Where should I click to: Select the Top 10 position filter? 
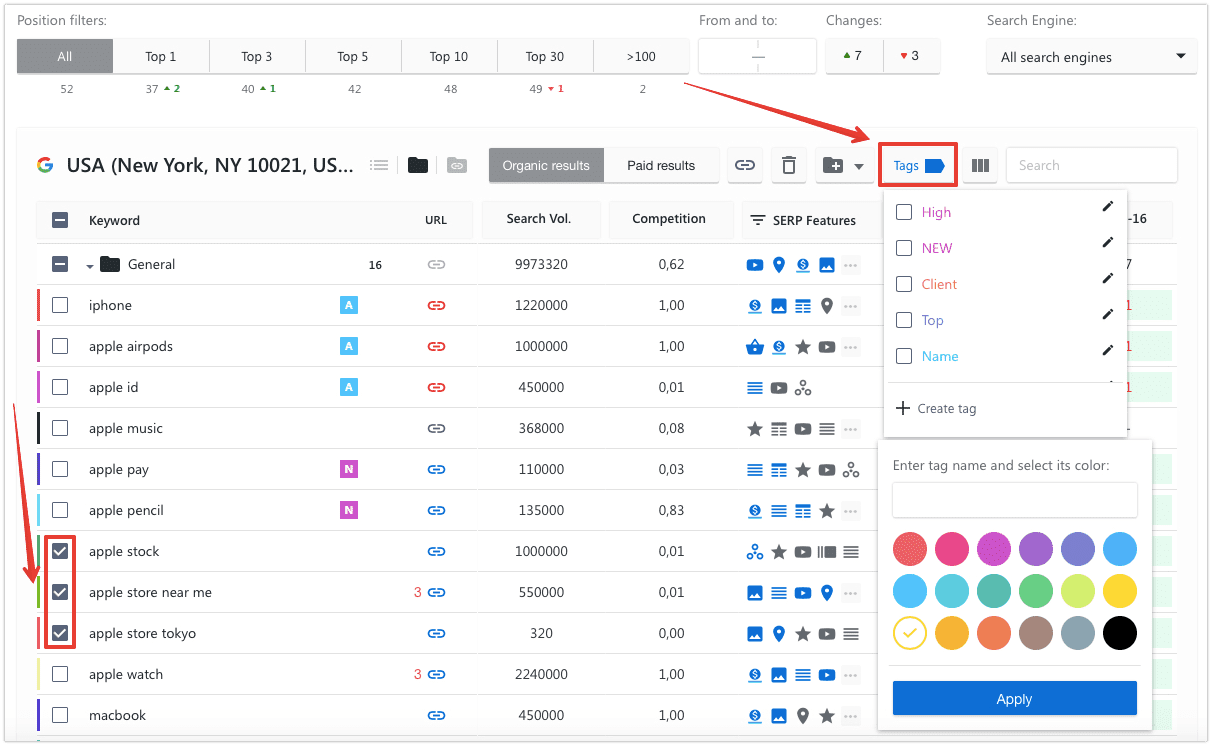pos(449,56)
